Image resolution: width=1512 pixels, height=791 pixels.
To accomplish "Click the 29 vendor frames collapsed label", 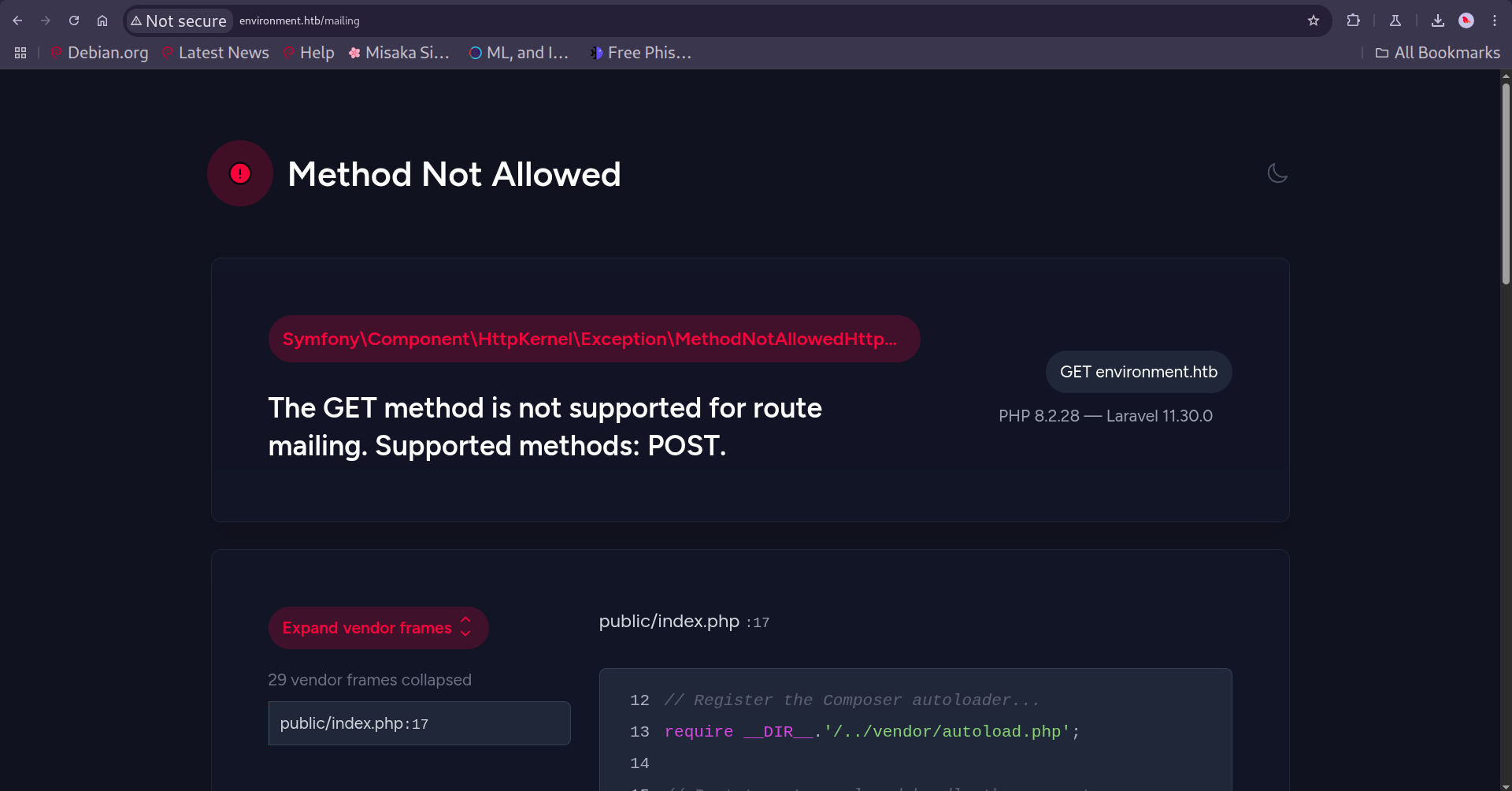I will tap(369, 680).
